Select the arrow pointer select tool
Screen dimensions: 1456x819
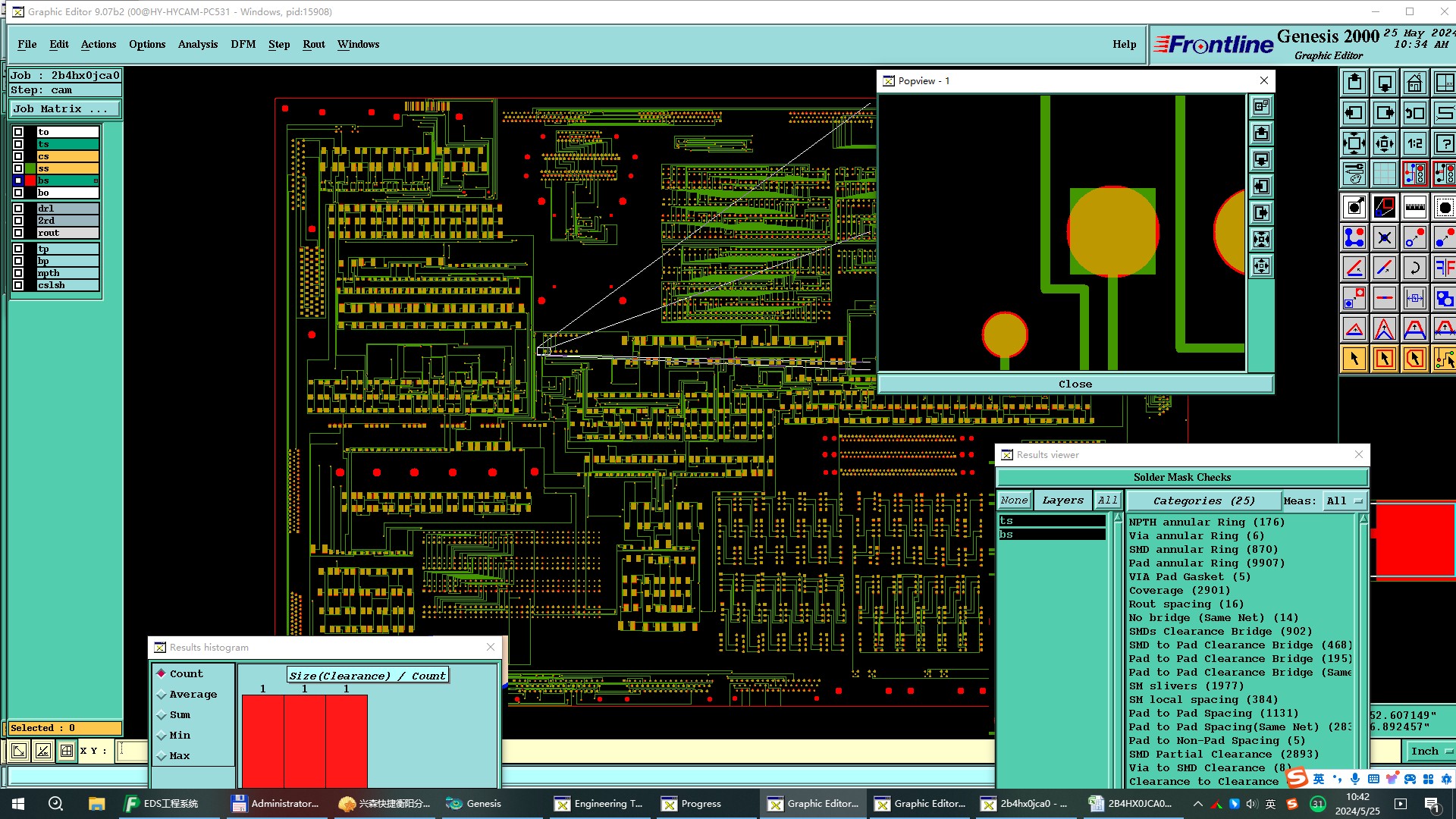pyautogui.click(x=1354, y=359)
